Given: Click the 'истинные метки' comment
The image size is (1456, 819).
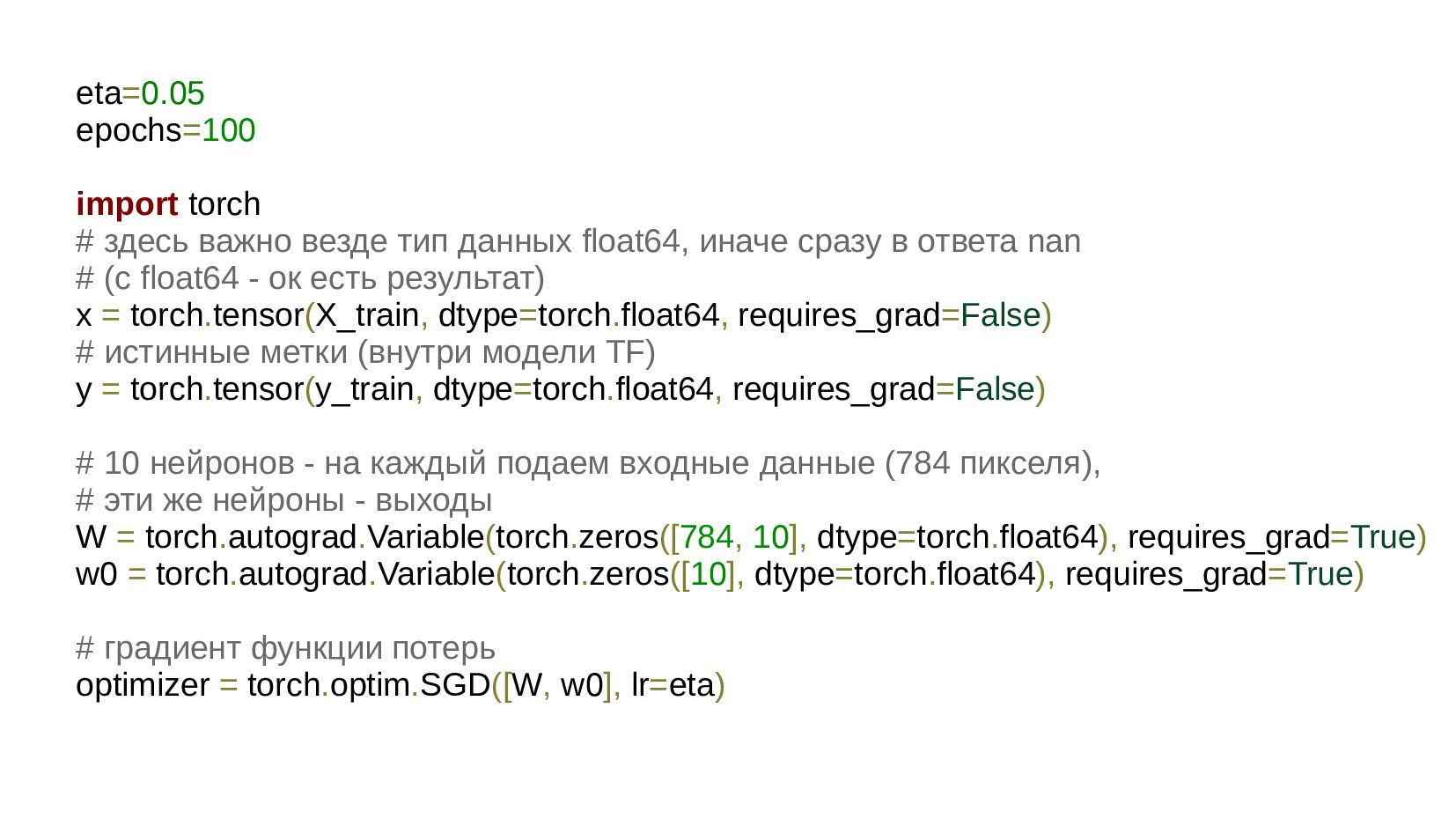Looking at the screenshot, I should [366, 352].
